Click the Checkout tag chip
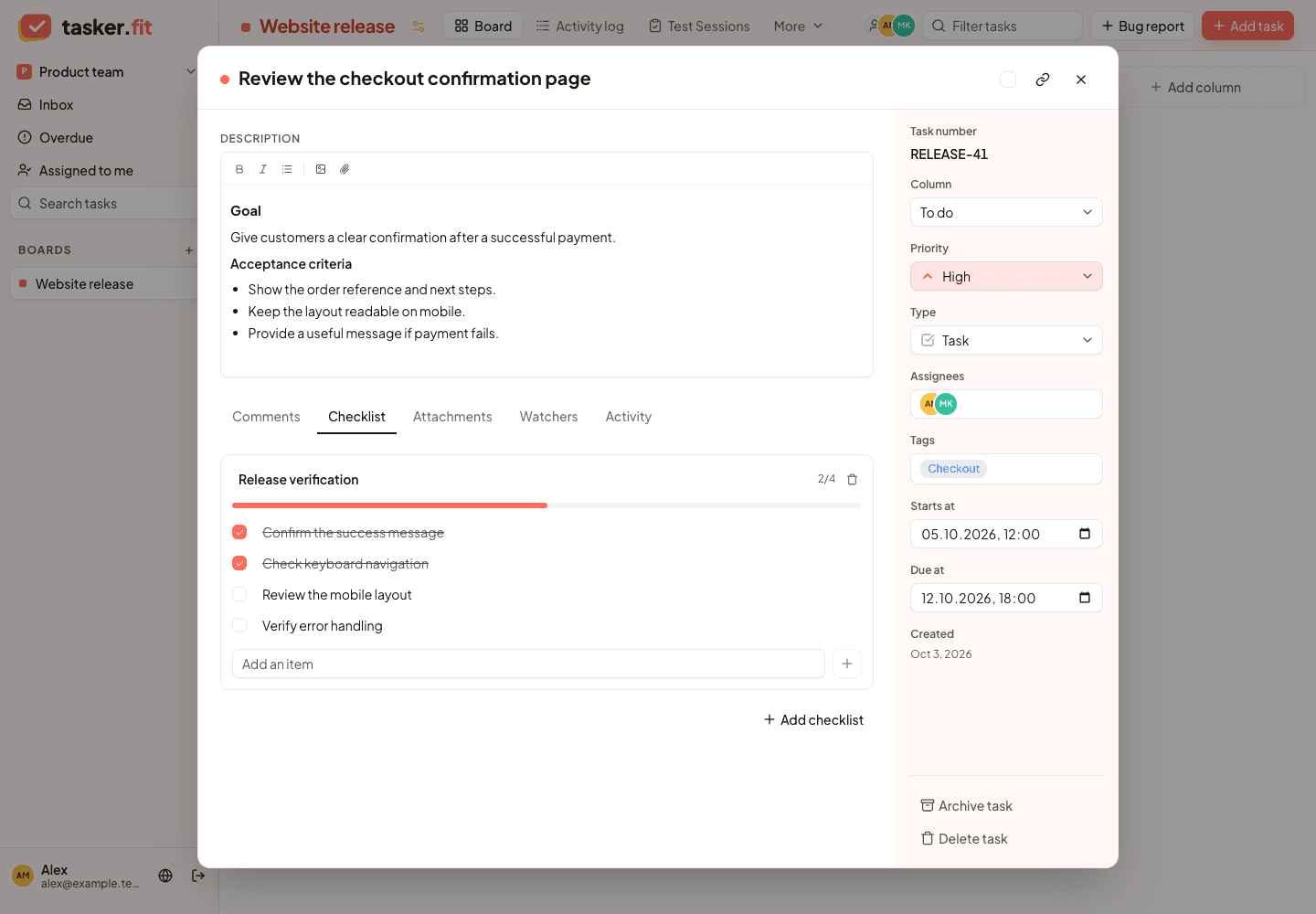The image size is (1316, 914). pos(953,469)
